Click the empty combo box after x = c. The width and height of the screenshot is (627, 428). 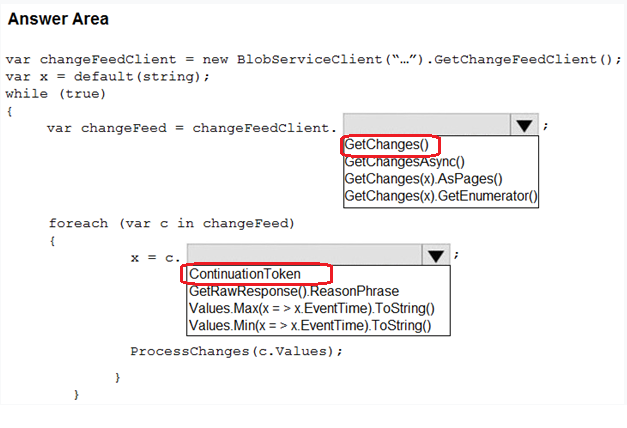pos(304,256)
